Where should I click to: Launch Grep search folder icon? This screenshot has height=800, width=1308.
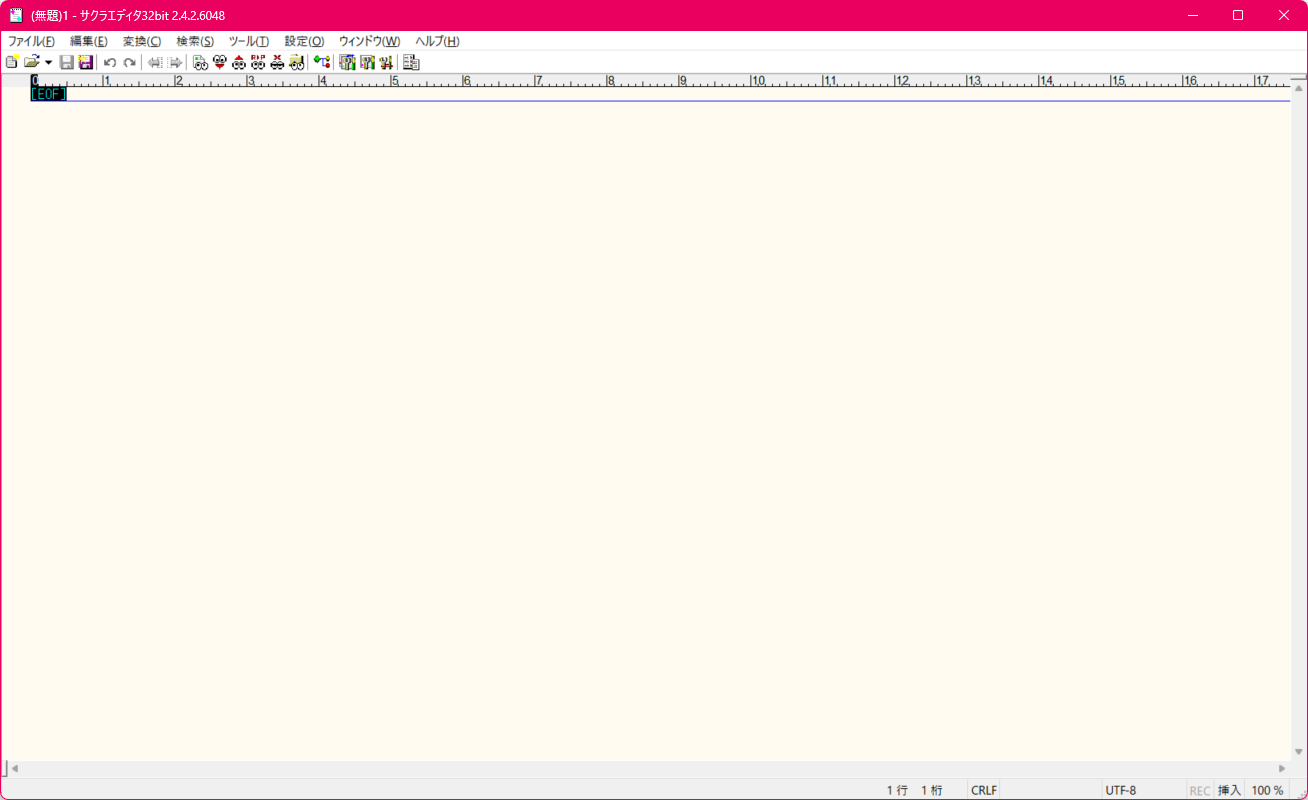click(x=296, y=62)
